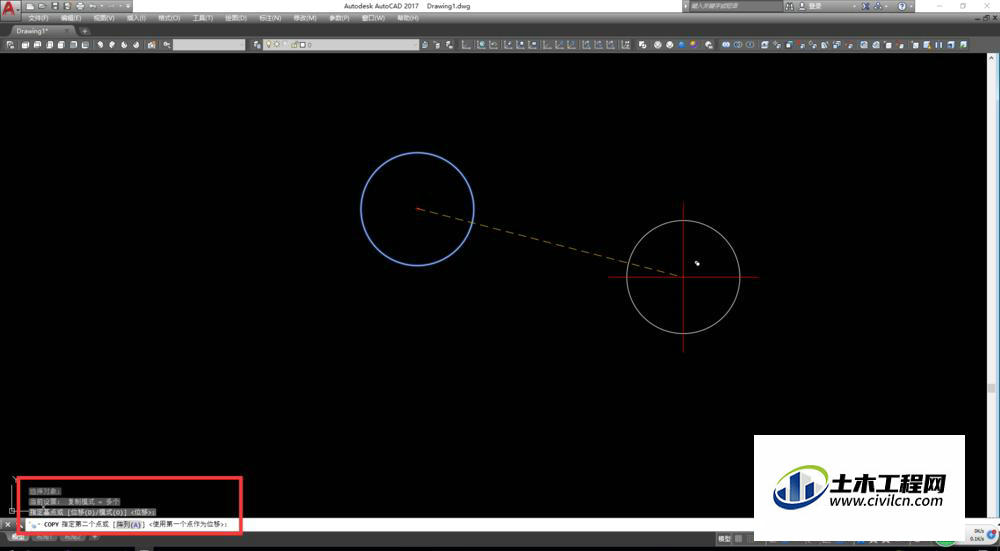Open the 格式(O) menu

(x=169, y=18)
